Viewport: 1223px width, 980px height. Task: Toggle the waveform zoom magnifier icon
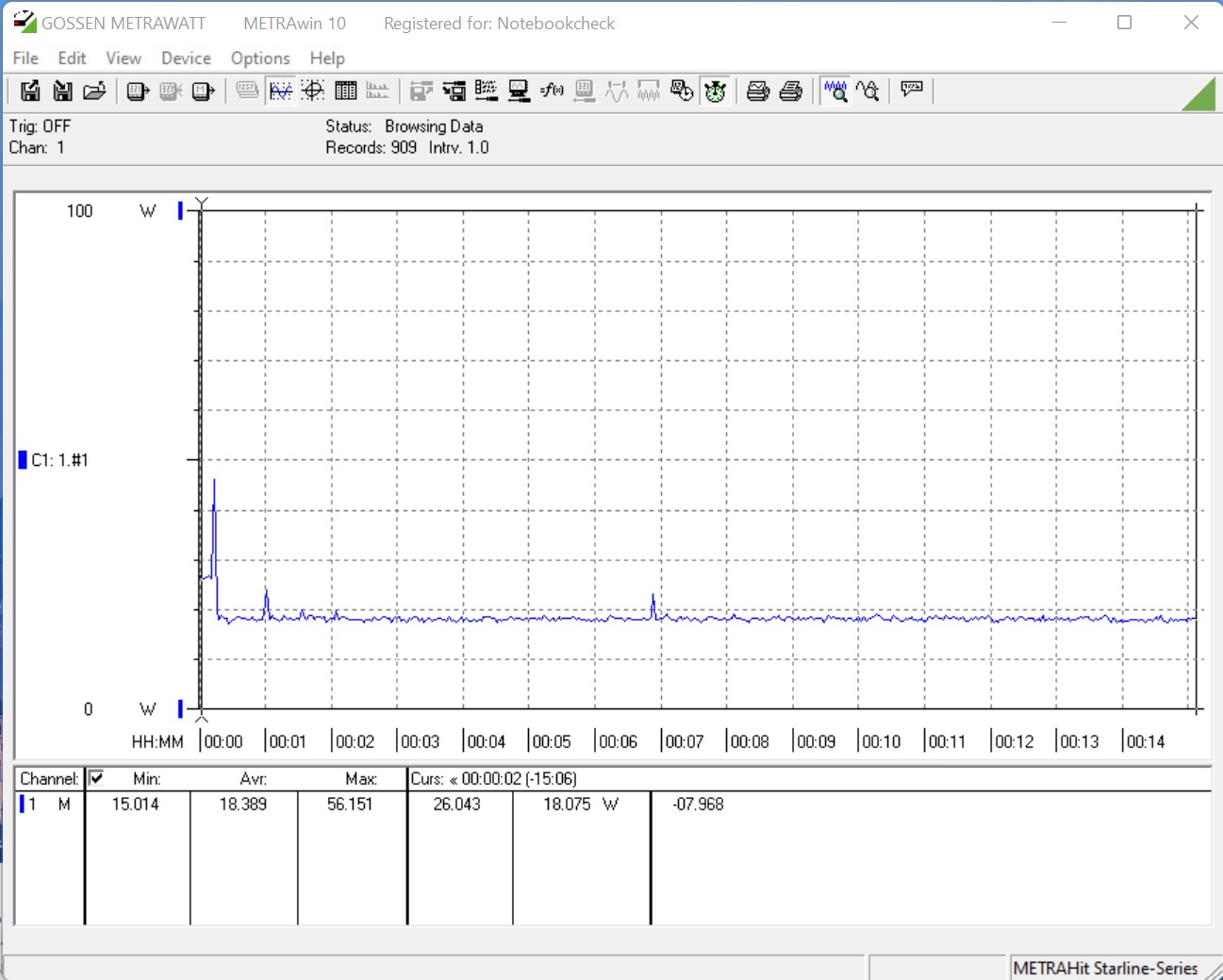tap(835, 91)
